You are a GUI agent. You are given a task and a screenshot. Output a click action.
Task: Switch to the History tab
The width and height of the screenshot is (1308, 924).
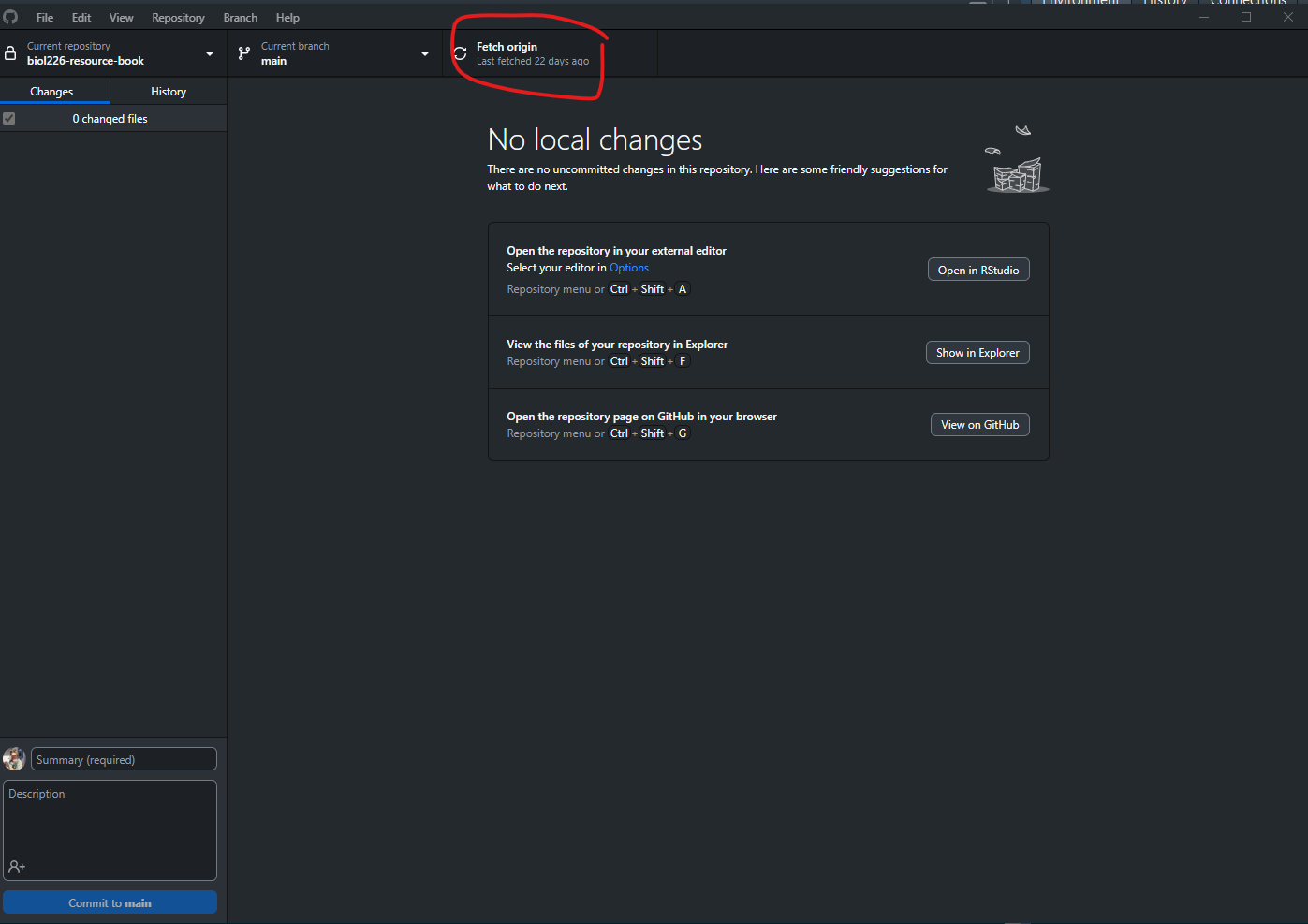pyautogui.click(x=169, y=92)
